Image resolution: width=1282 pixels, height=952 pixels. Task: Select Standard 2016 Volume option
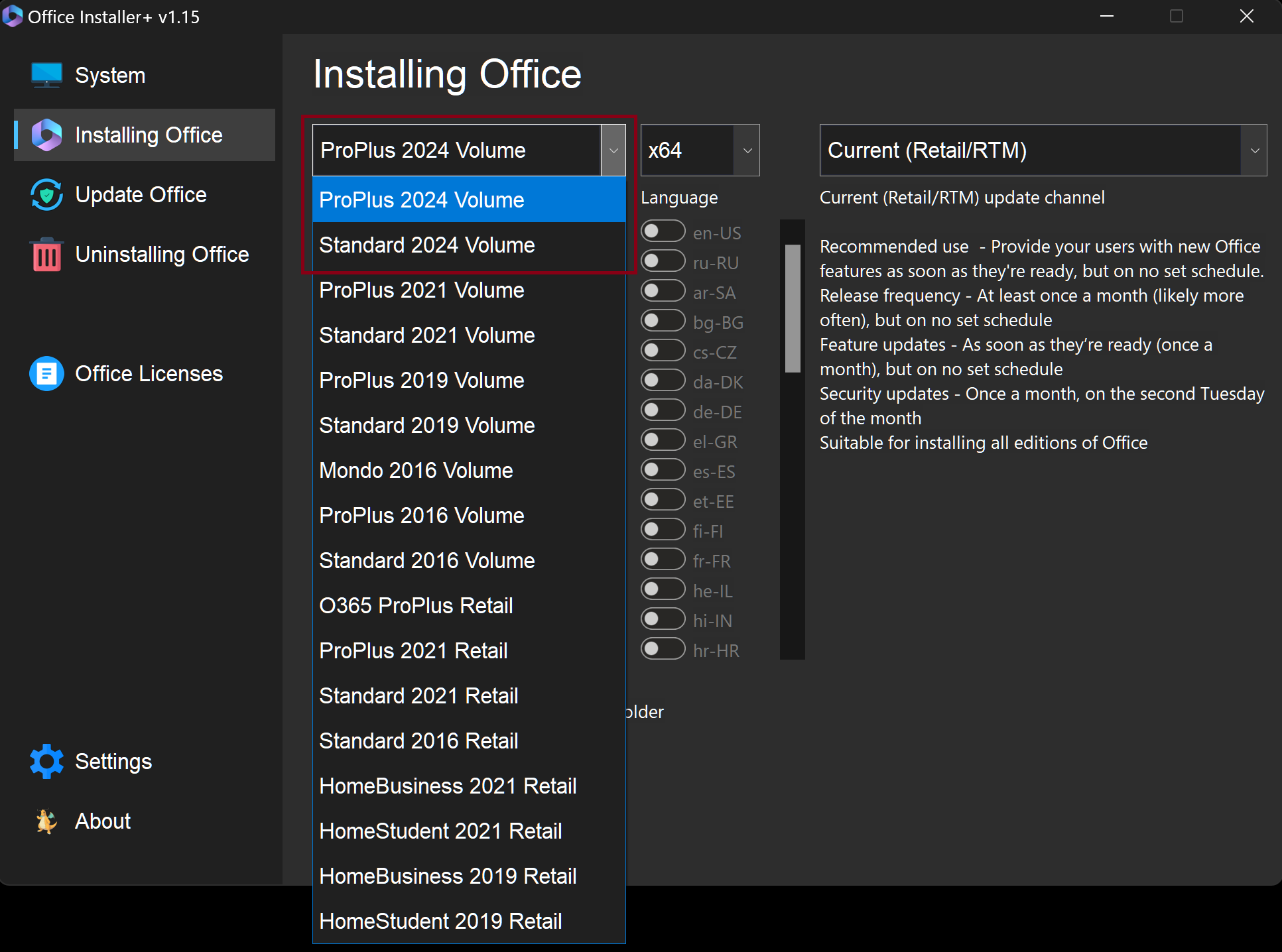point(469,561)
